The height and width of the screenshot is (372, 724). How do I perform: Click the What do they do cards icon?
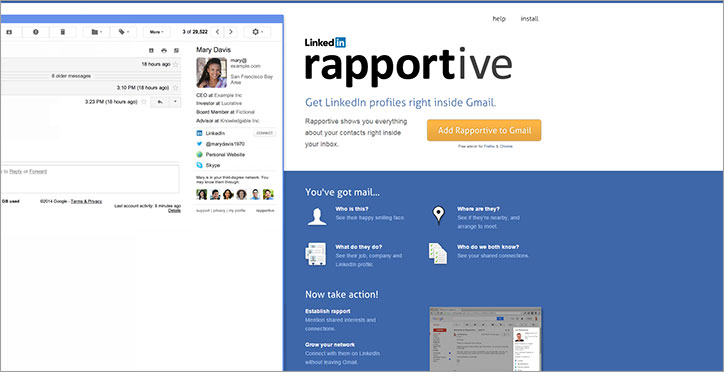[x=316, y=254]
